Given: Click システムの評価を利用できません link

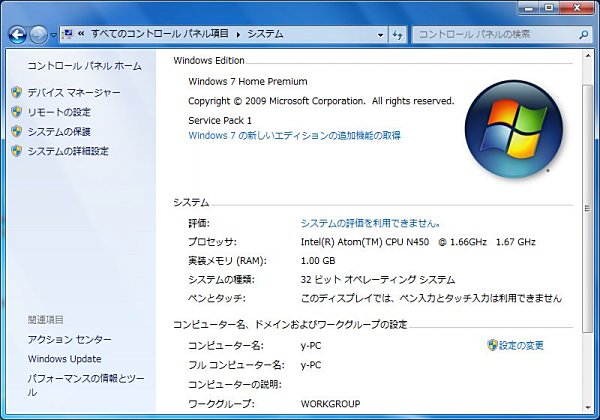Looking at the screenshot, I should coord(370,223).
